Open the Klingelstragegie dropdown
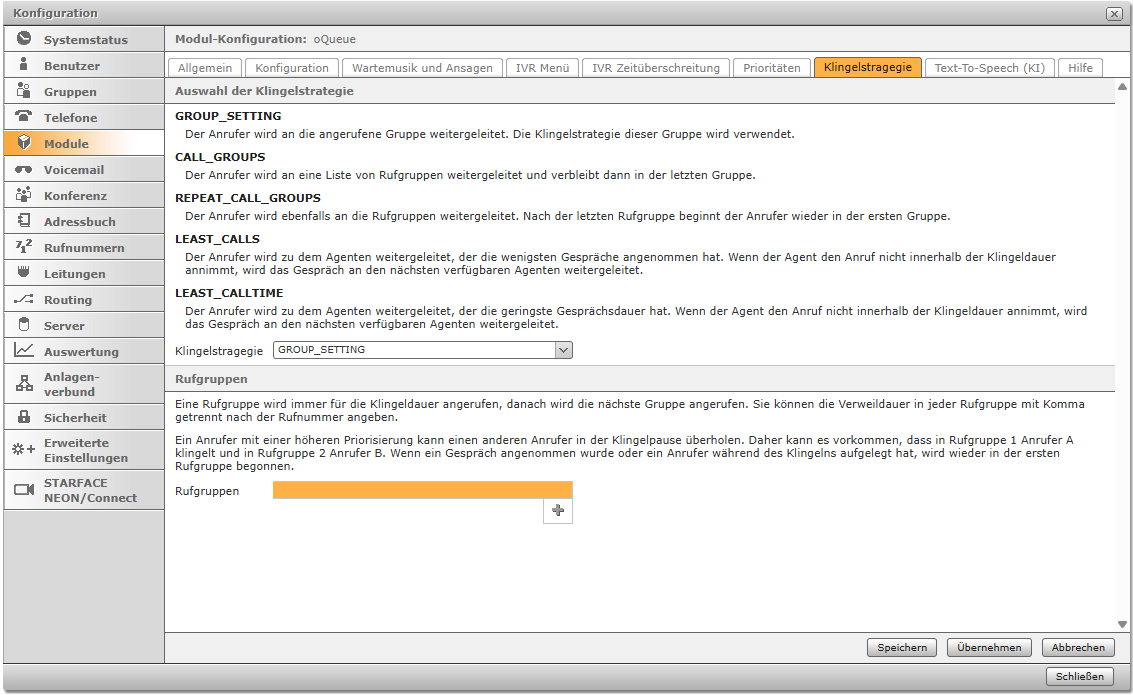 pyautogui.click(x=563, y=350)
